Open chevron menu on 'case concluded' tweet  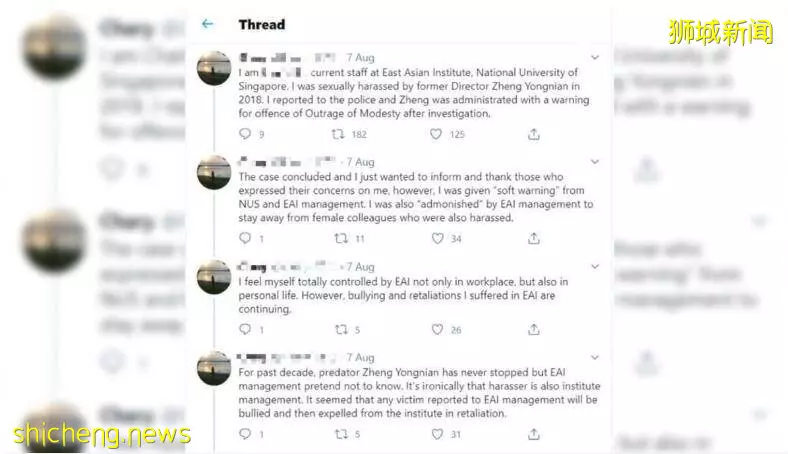595,162
